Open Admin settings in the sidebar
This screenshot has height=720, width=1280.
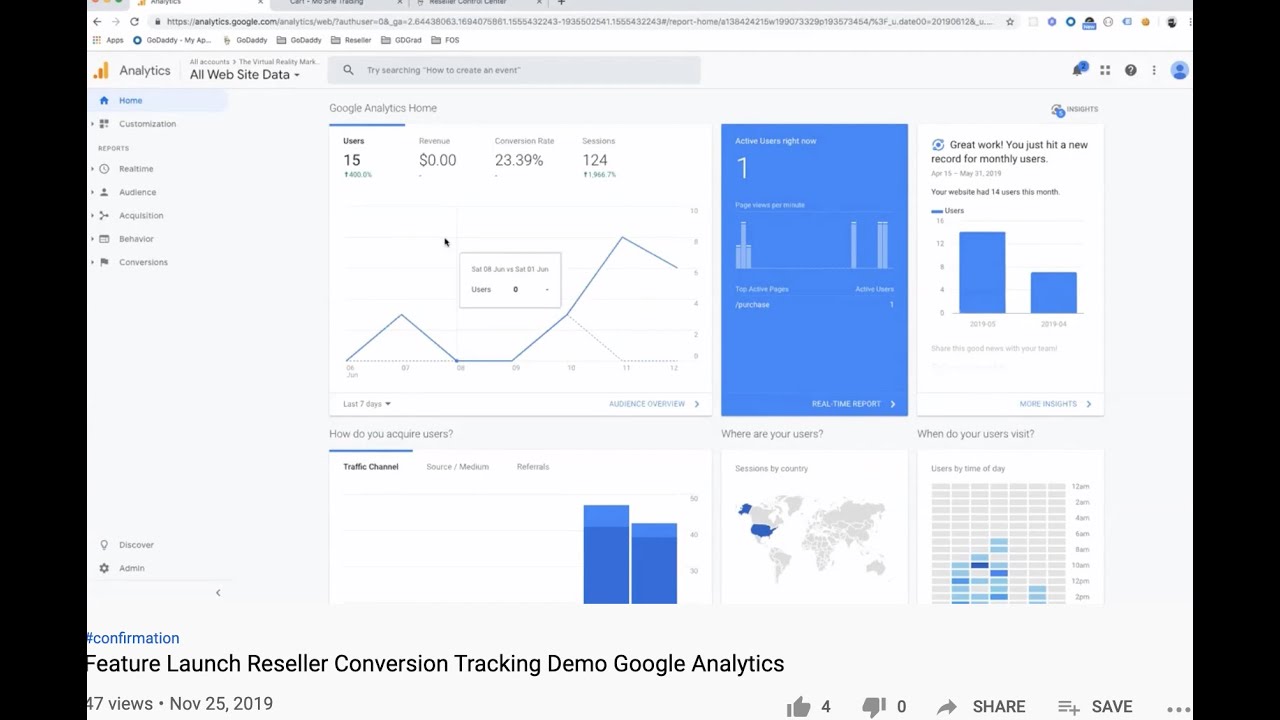pos(132,568)
